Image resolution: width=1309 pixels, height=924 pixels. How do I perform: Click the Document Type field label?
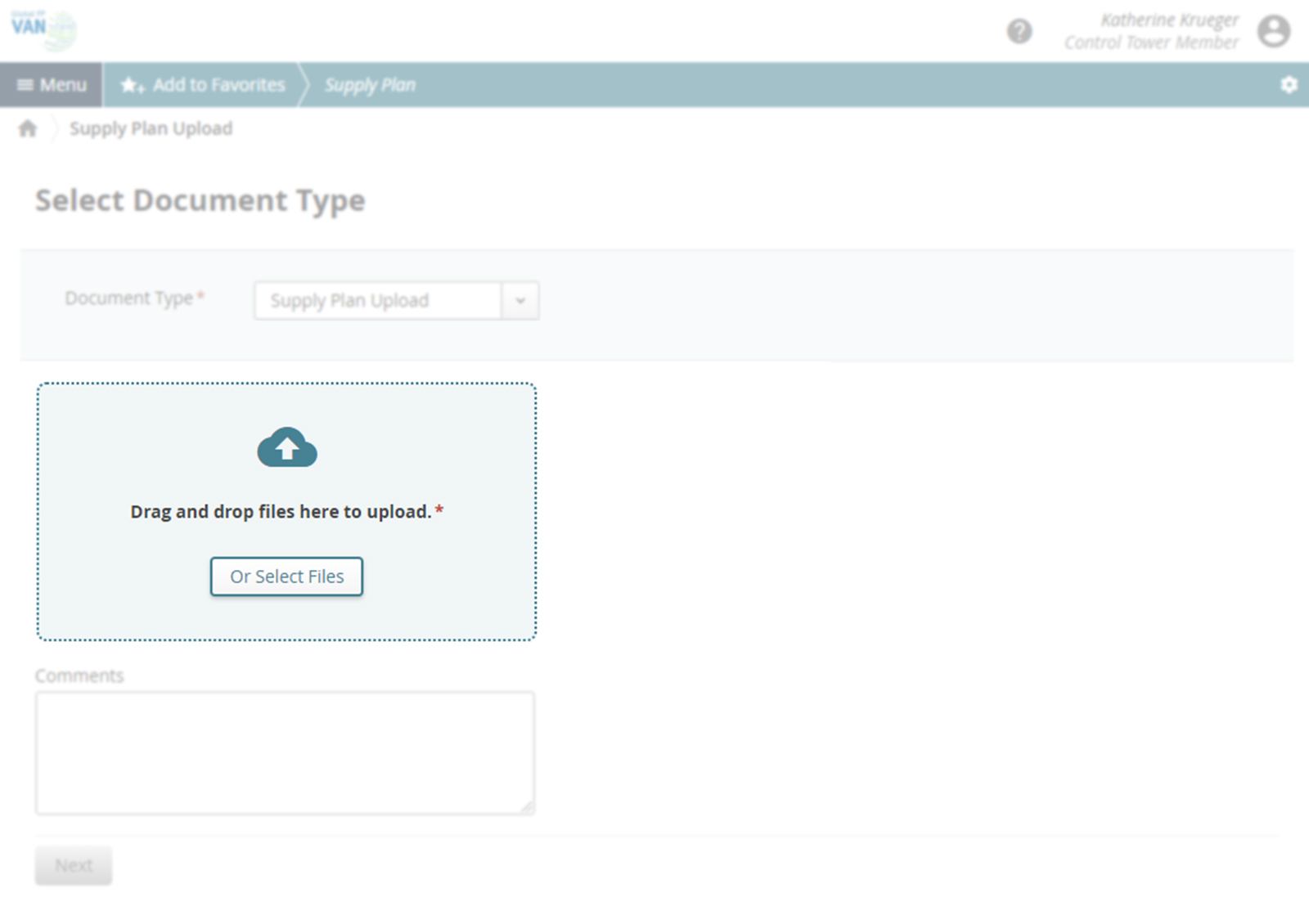[129, 298]
